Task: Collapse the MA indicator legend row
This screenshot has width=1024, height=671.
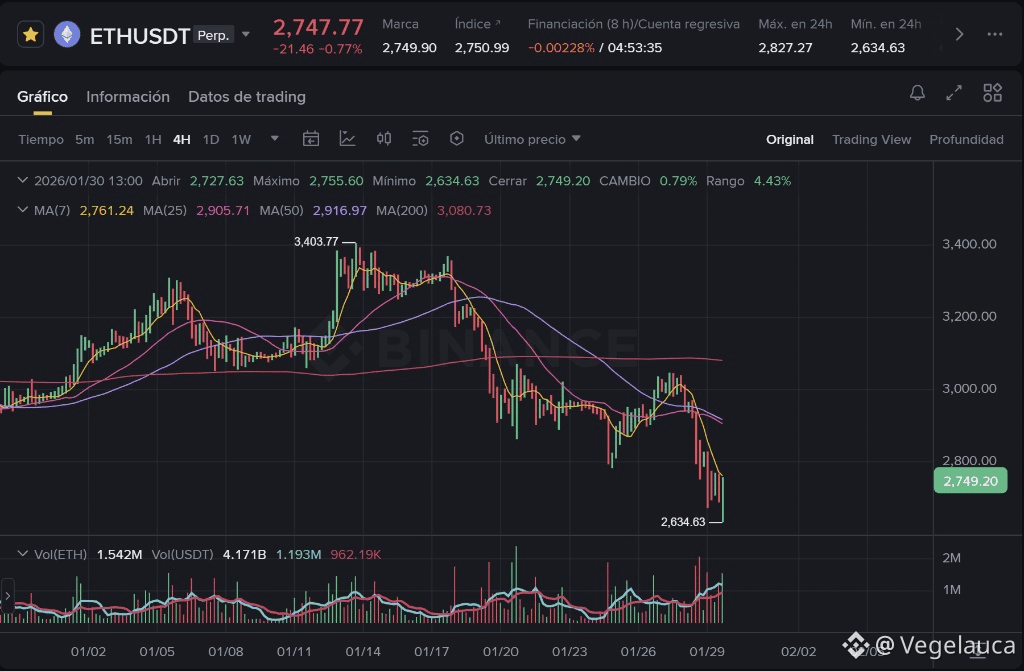Action: (x=24, y=210)
